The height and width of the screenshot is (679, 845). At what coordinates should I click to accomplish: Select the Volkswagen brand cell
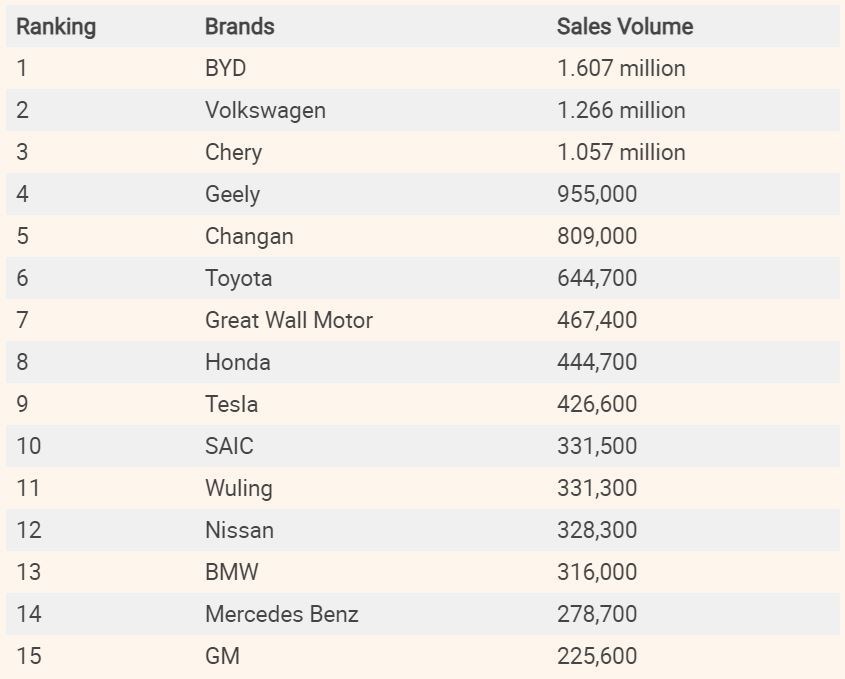coord(265,111)
